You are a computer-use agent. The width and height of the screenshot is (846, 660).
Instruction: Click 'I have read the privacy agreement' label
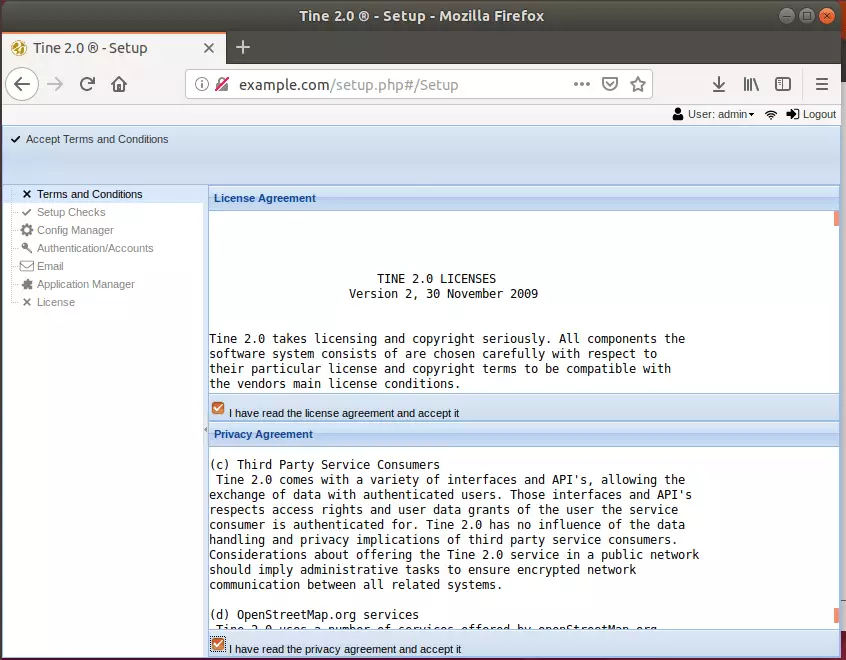[345, 649]
